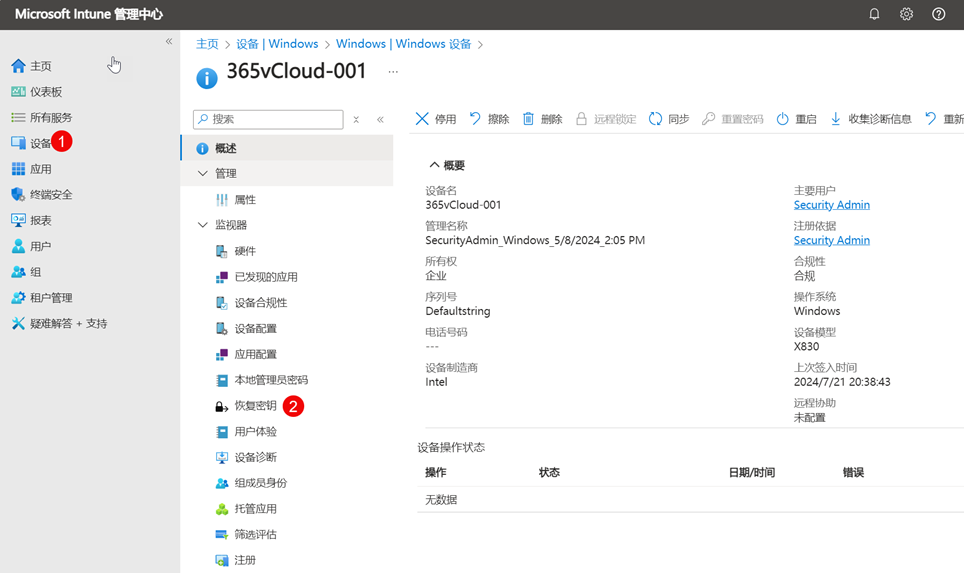Click the 状态 column header
This screenshot has height=573, width=964.
(549, 472)
